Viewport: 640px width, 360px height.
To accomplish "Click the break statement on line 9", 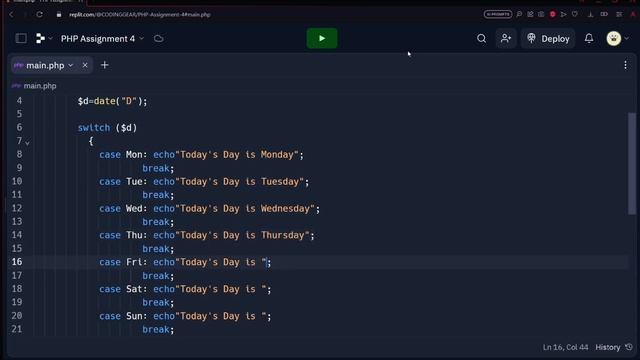I will [158, 168].
